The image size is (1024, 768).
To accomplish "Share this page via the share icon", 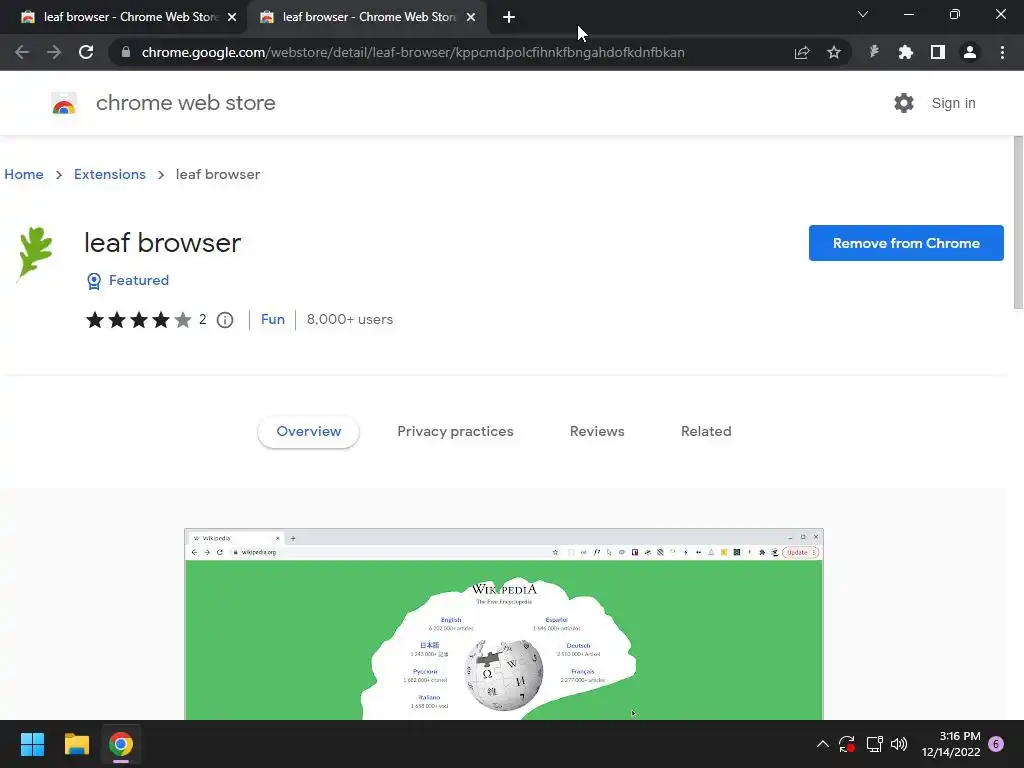I will [x=802, y=52].
